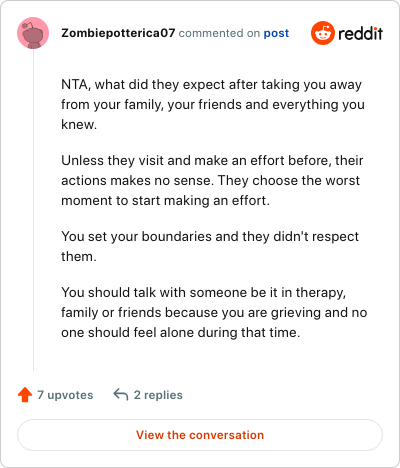Image resolution: width=400 pixels, height=468 pixels.
Task: Click the word 'knew.' in first paragraph
Action: click(x=79, y=124)
